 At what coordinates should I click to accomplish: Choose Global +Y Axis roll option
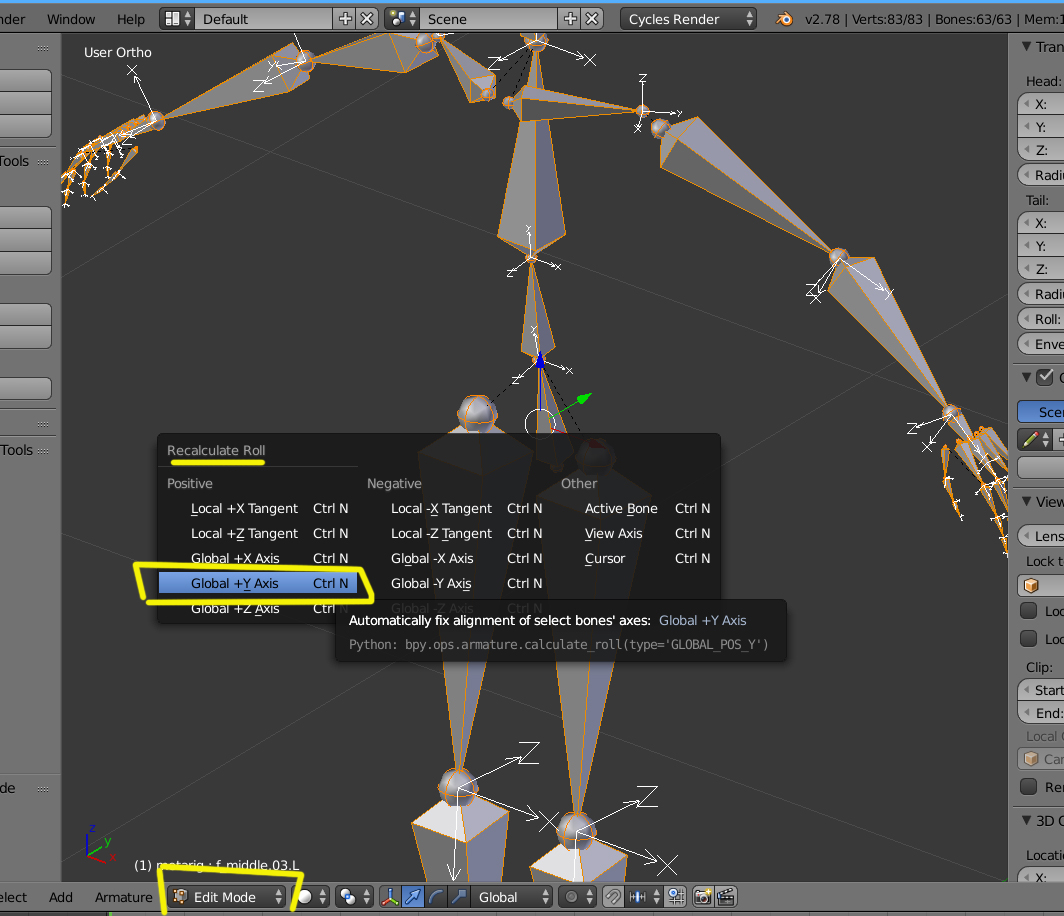tap(258, 584)
